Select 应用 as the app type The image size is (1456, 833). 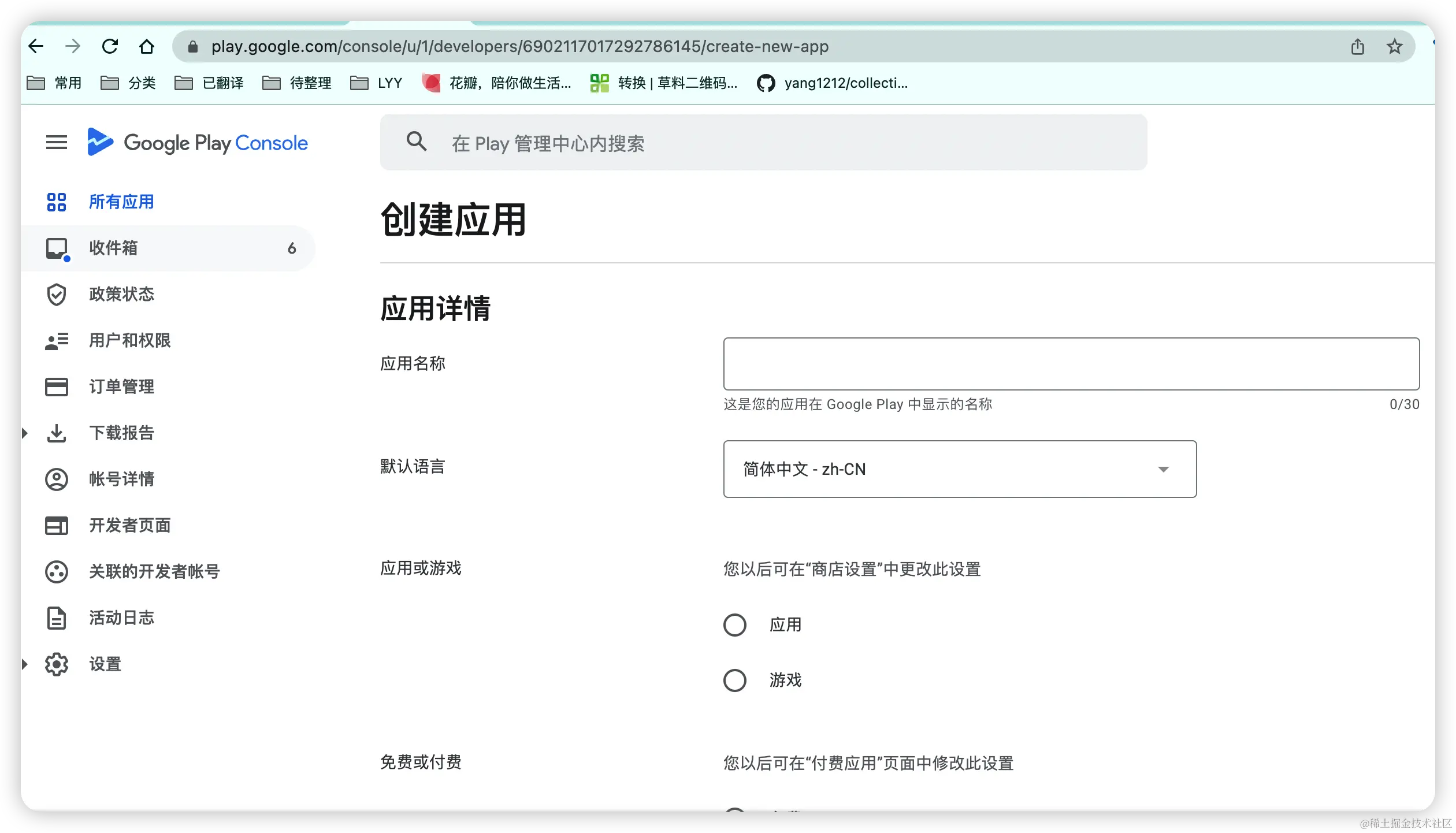point(735,624)
